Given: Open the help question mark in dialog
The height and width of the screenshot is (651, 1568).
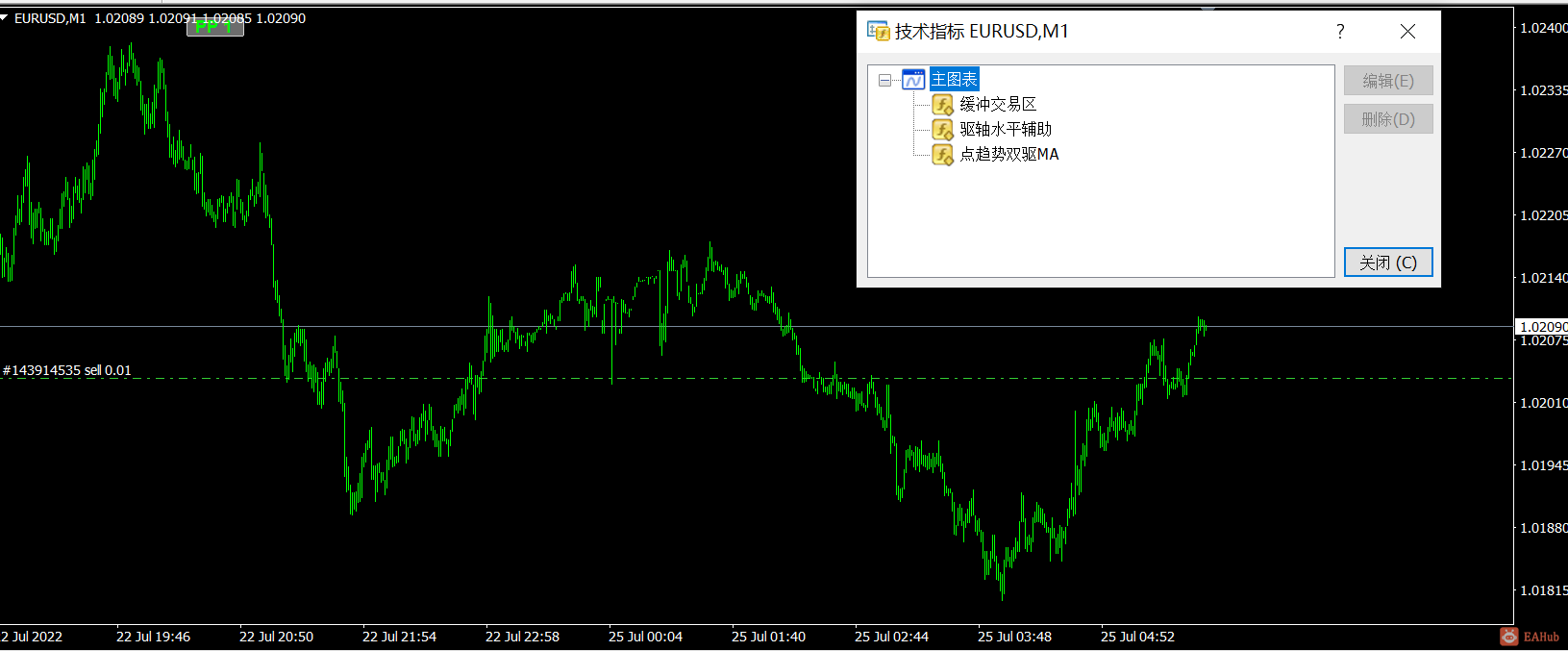Looking at the screenshot, I should [1340, 32].
